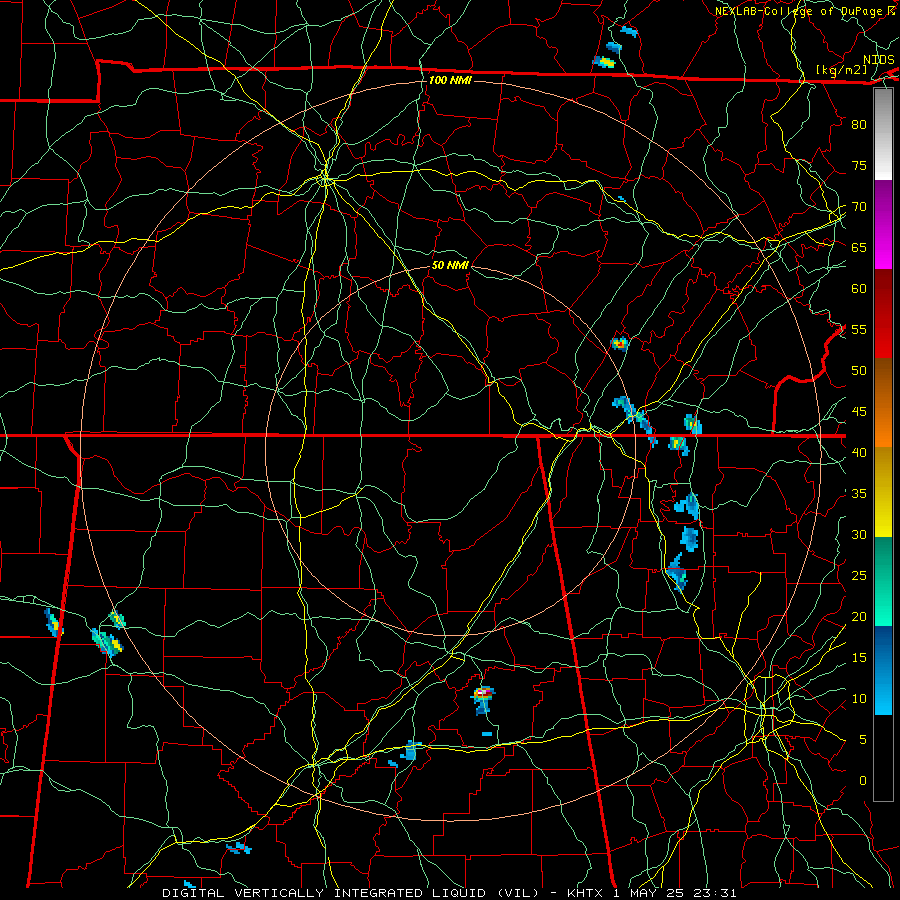The width and height of the screenshot is (900, 900).
Task: Click the [kg/m2] units label
Action: tap(841, 70)
